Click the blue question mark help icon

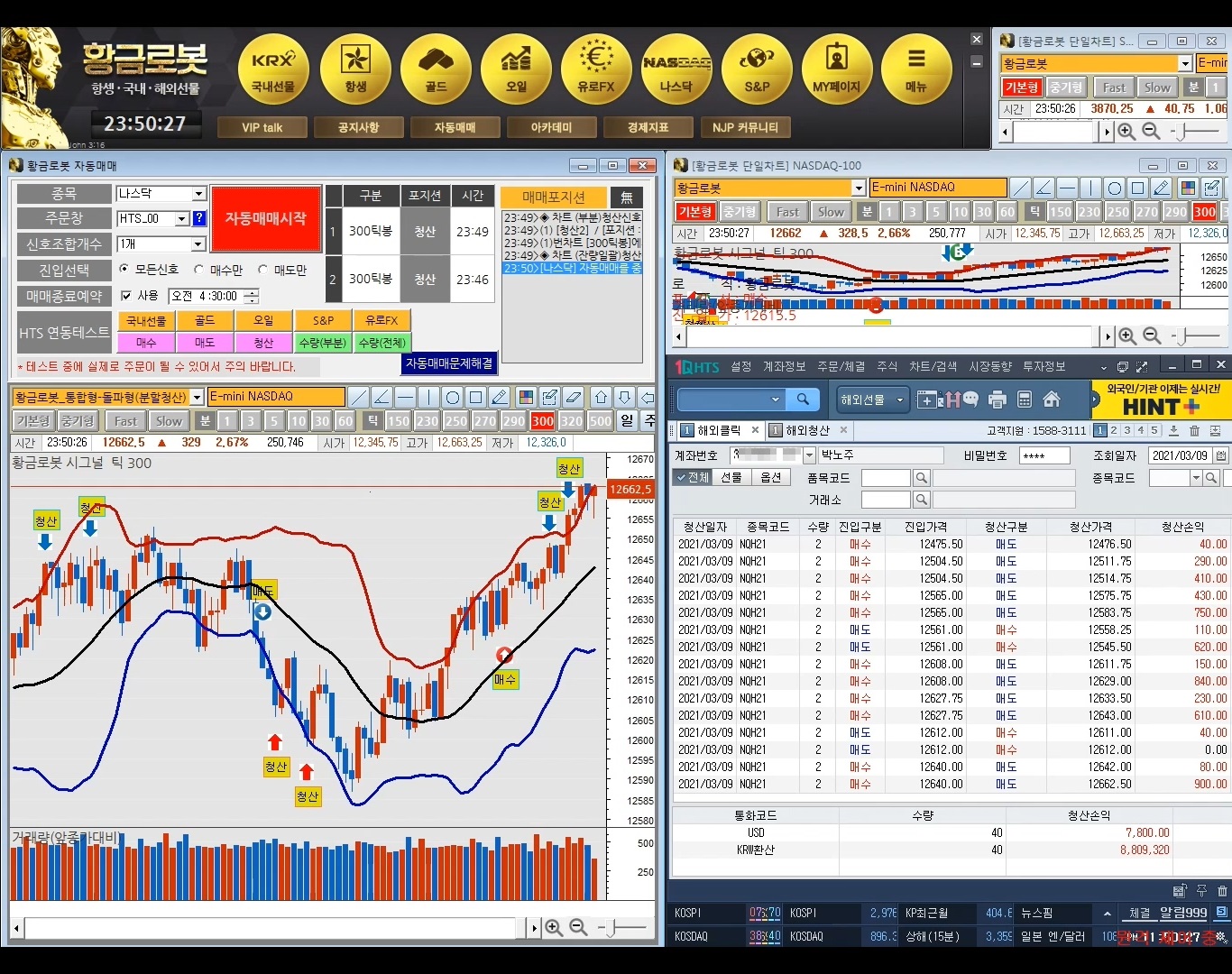[199, 218]
